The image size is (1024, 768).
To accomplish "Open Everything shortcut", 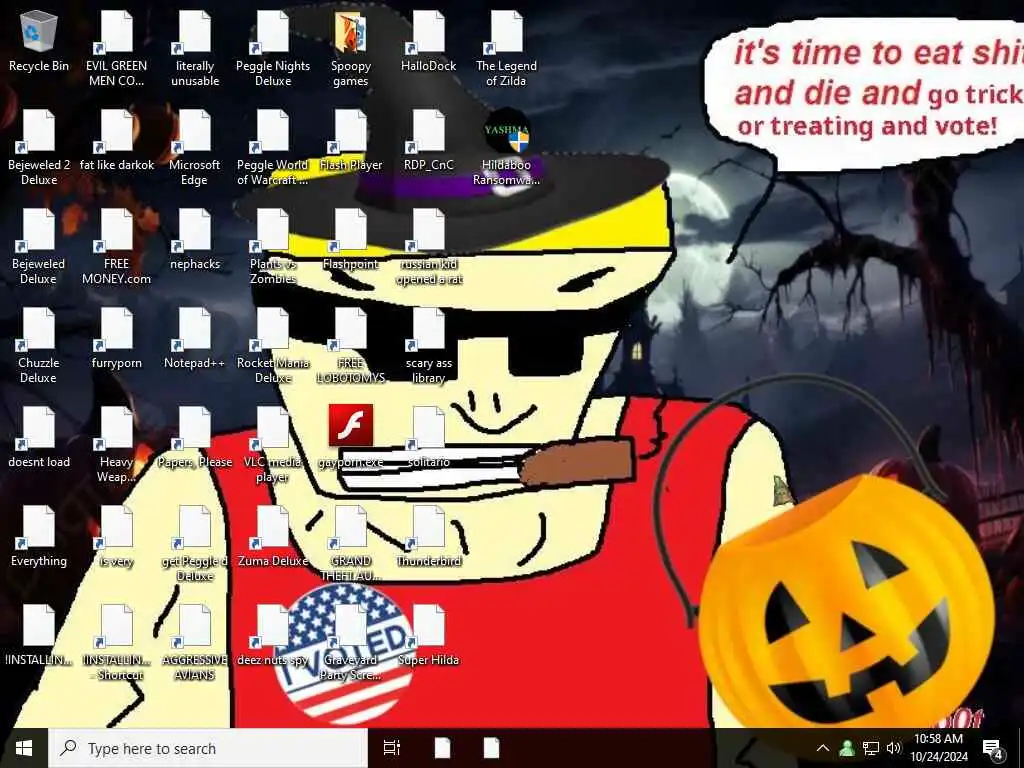I will click(39, 537).
